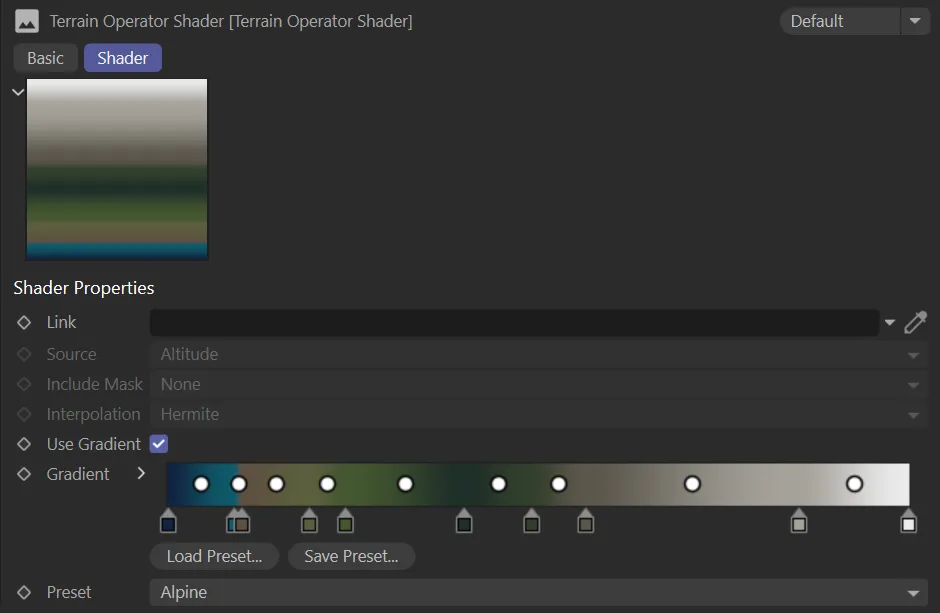
Task: Click the keyframe diamond next to Gradient
Action: point(24,474)
